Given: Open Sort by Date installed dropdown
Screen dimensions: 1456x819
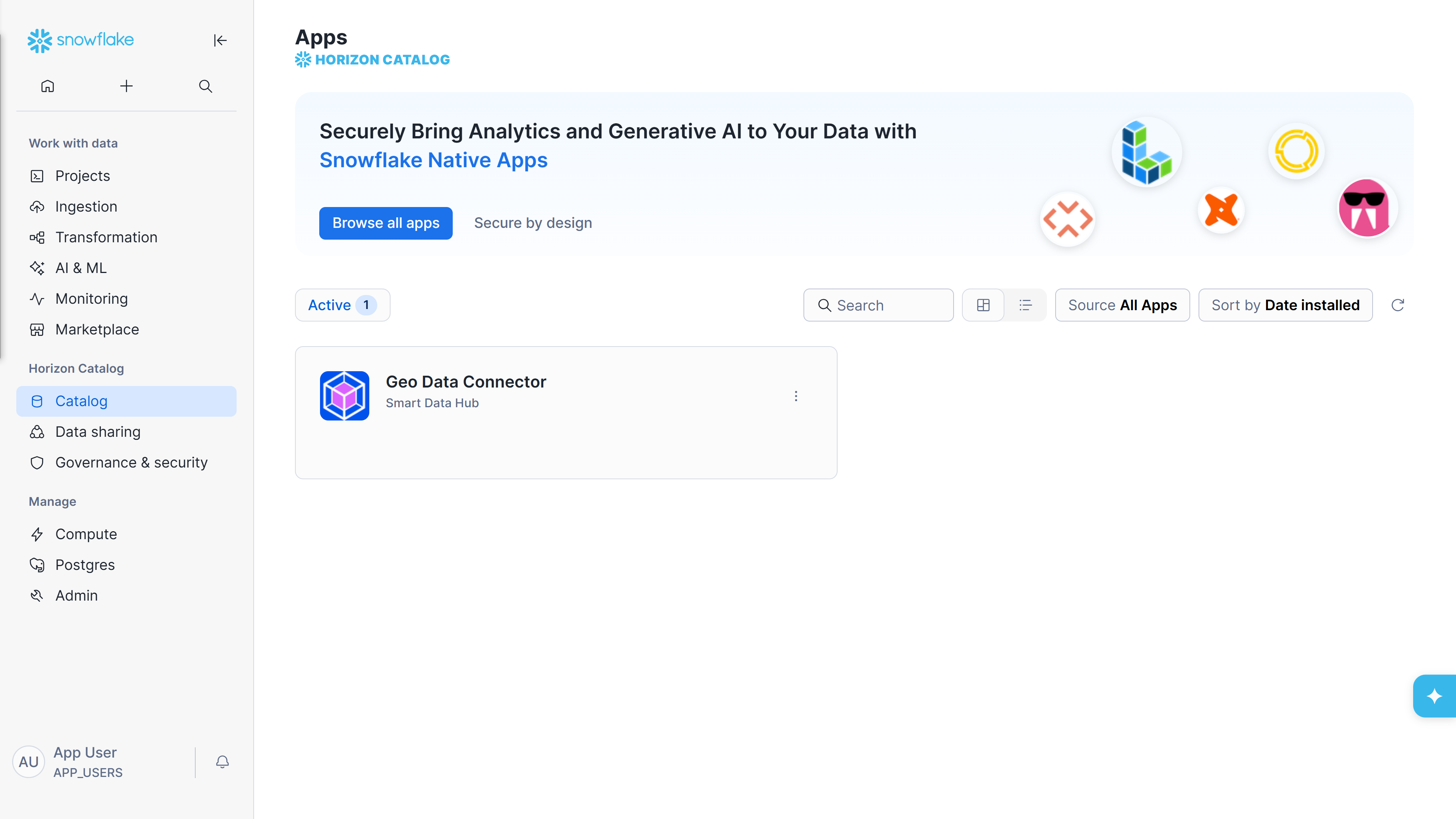Looking at the screenshot, I should tap(1285, 305).
